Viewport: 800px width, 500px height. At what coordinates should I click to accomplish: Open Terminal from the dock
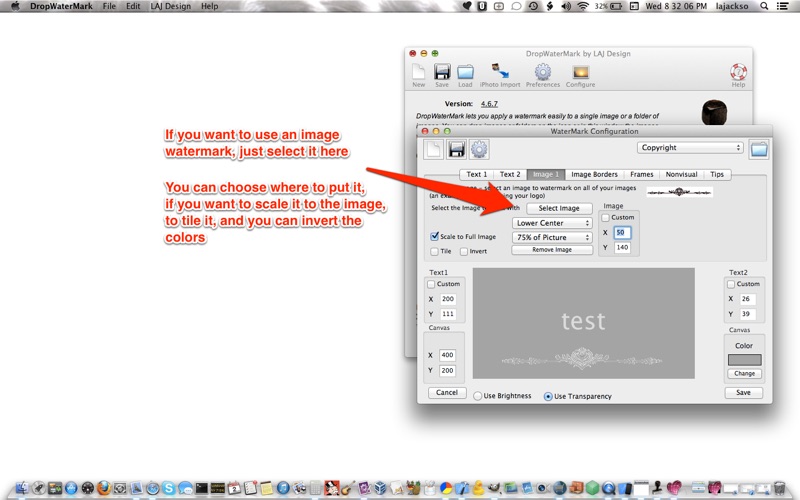pos(202,488)
